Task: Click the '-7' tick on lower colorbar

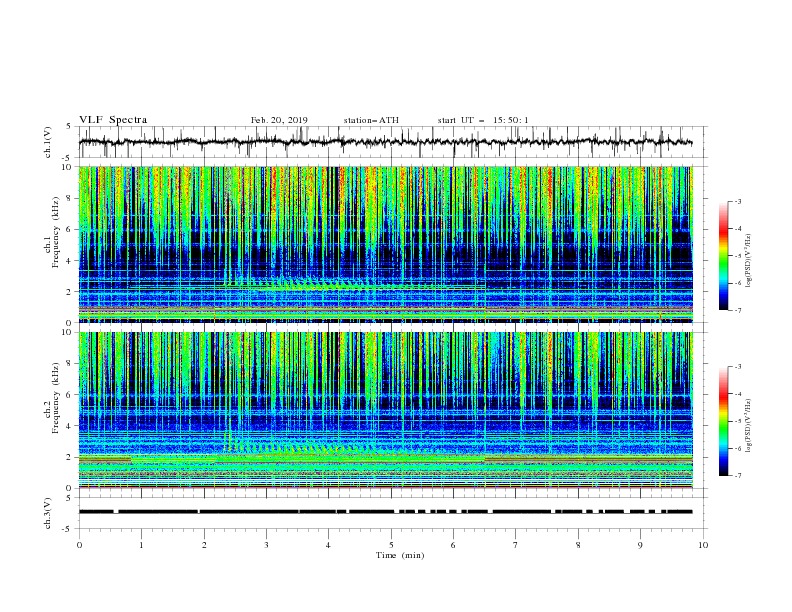Action: tap(737, 476)
